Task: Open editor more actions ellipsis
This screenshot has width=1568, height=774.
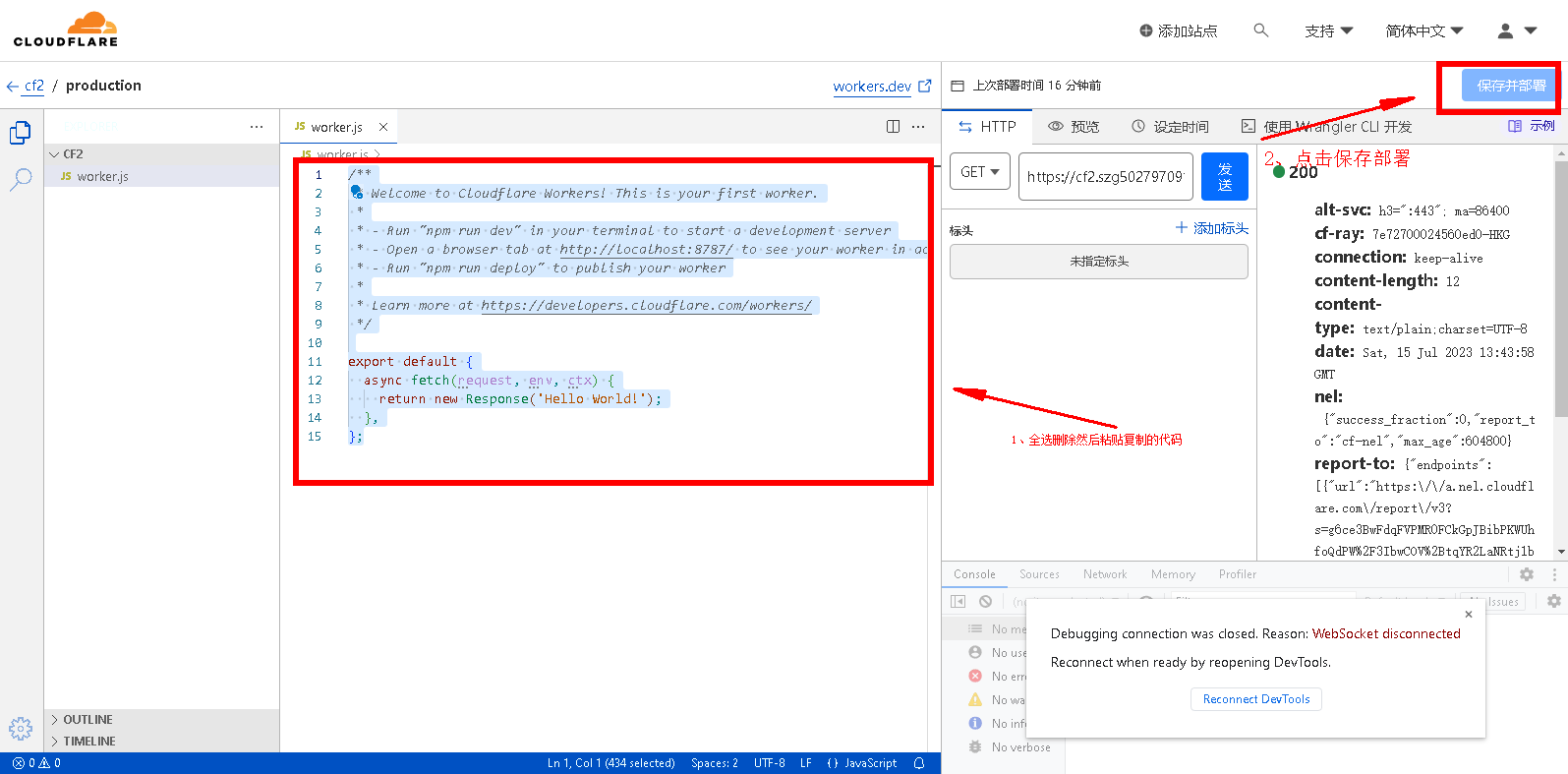Action: (918, 126)
